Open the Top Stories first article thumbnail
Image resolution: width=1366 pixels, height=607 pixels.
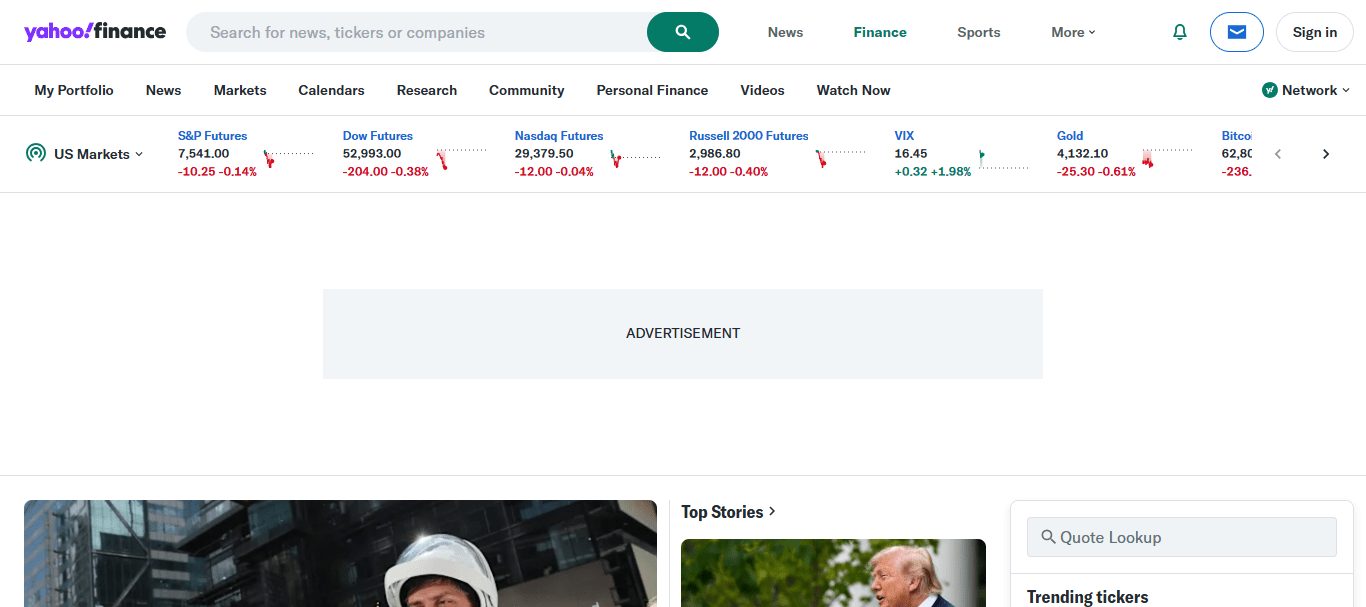[x=833, y=573]
